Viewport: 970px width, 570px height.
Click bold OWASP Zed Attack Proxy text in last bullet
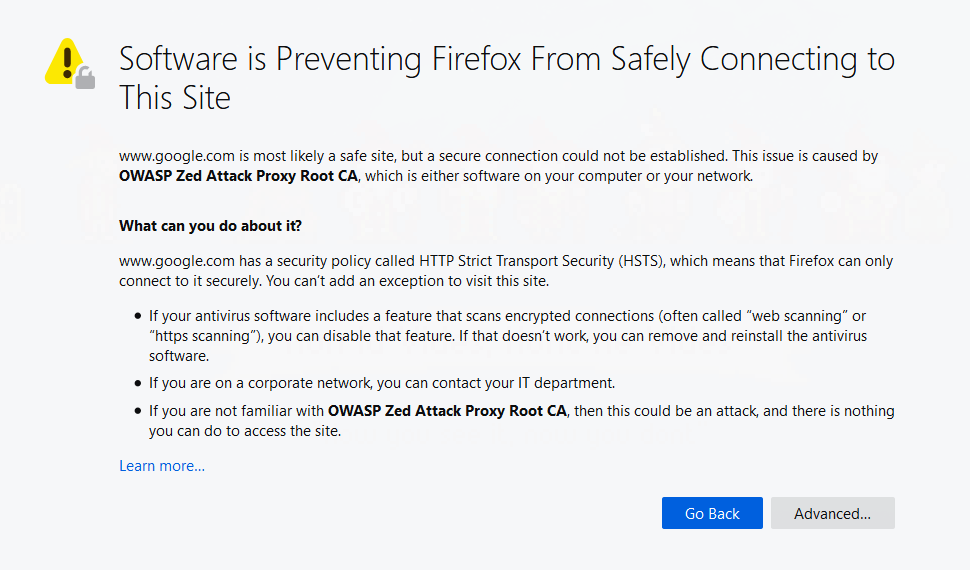click(447, 411)
